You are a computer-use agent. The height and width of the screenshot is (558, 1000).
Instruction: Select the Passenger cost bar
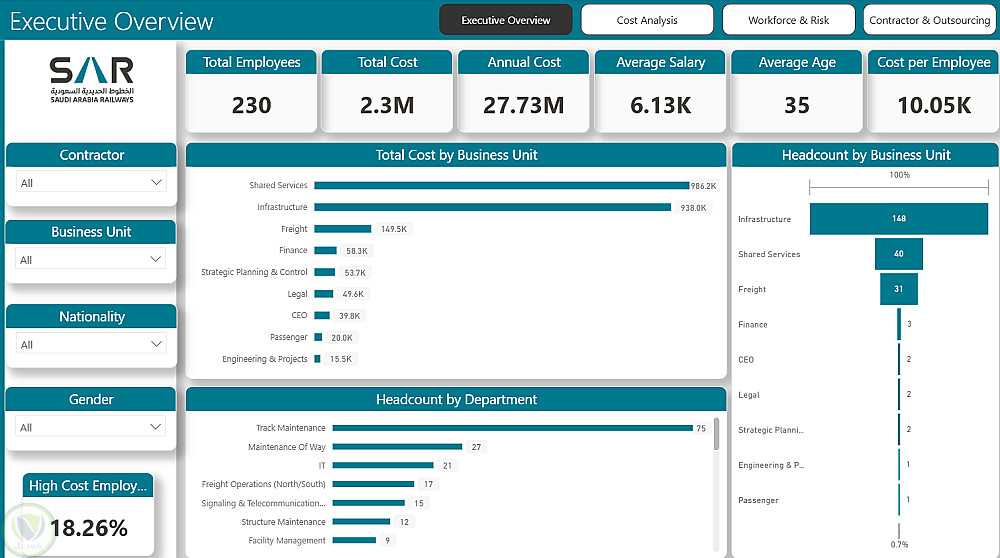point(318,337)
